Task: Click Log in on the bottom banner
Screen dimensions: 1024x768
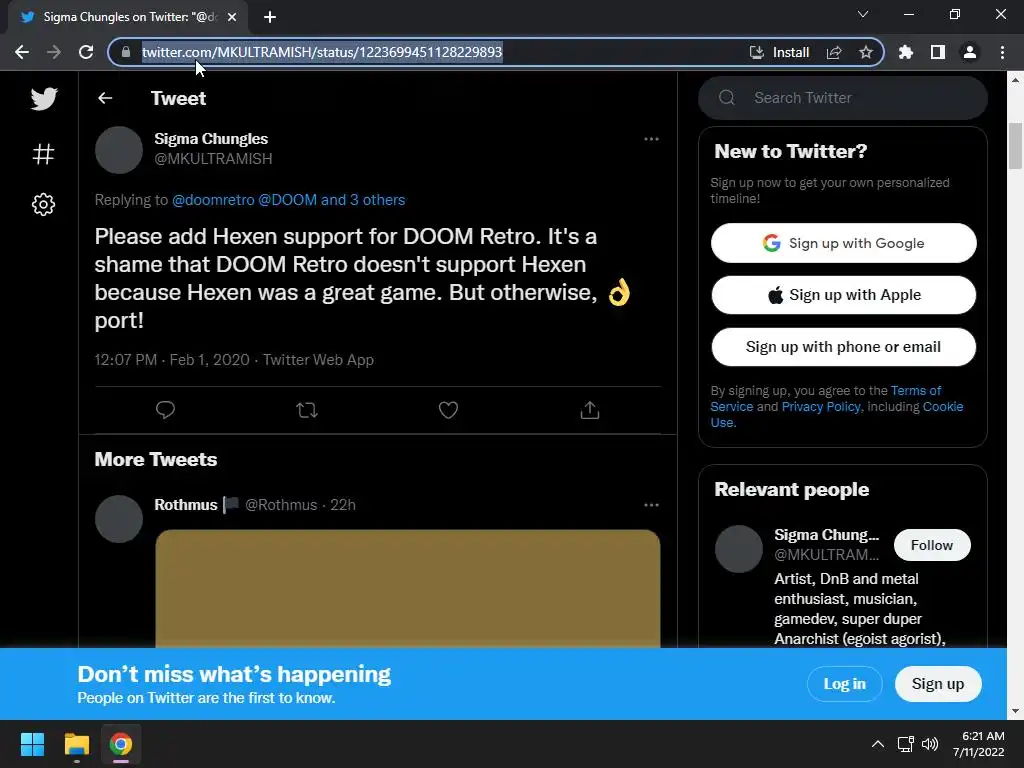Action: pos(844,684)
